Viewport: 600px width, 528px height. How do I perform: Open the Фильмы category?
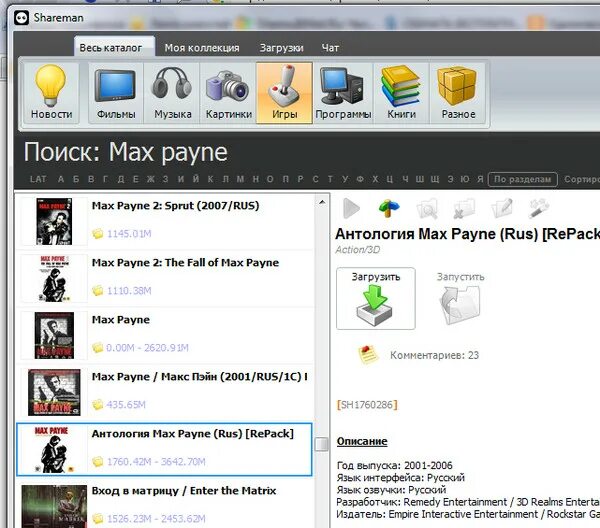pos(116,93)
